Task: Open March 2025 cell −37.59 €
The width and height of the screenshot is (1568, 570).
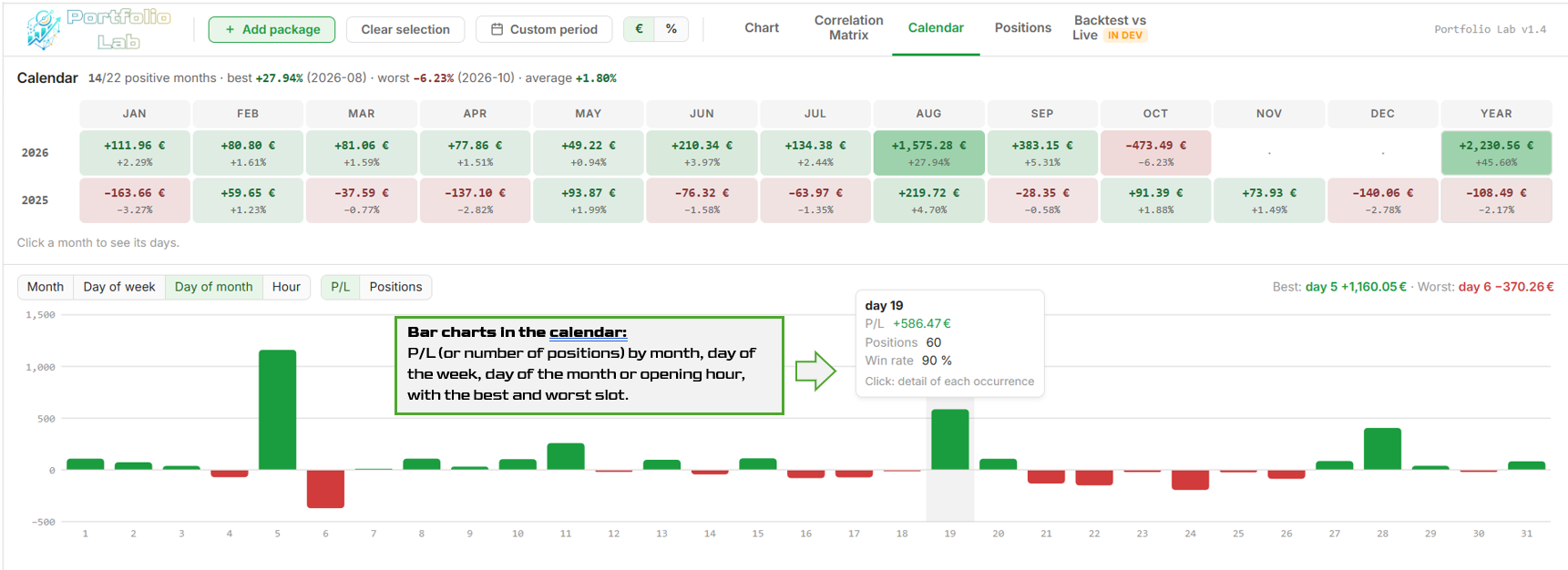Action: click(x=362, y=200)
